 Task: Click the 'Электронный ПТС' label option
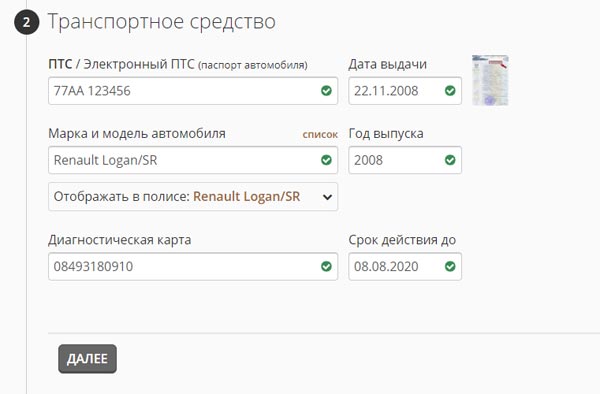pyautogui.click(x=139, y=64)
